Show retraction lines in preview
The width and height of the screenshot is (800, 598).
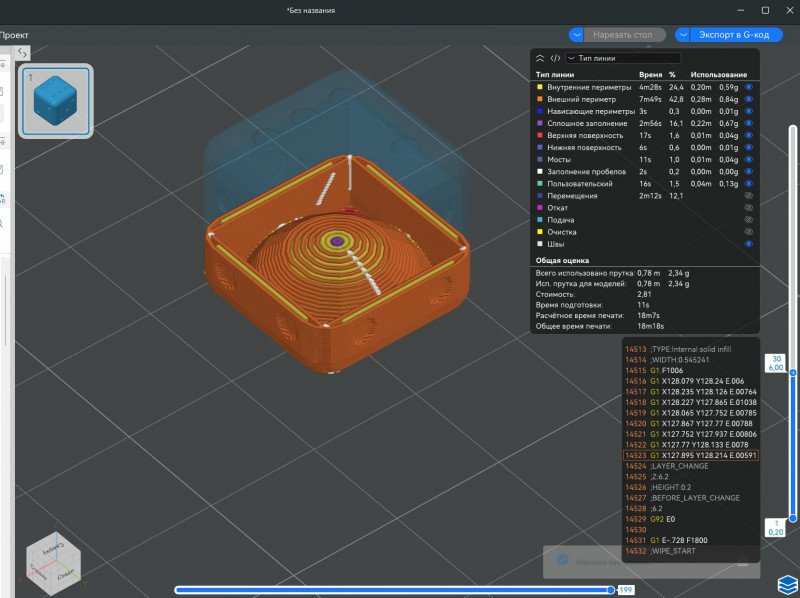click(x=748, y=207)
